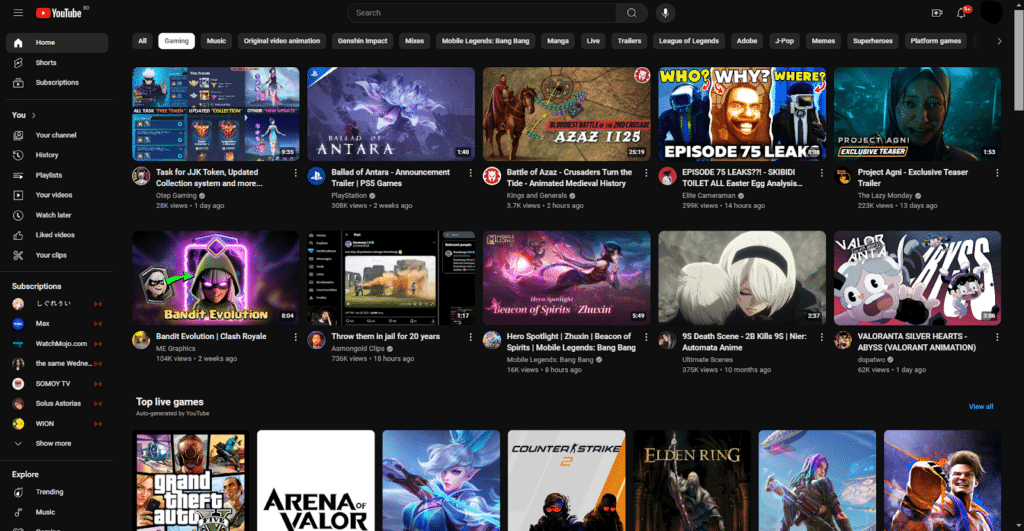The height and width of the screenshot is (531, 1024).
Task: Open dopatwo channel avatar
Action: click(x=843, y=340)
